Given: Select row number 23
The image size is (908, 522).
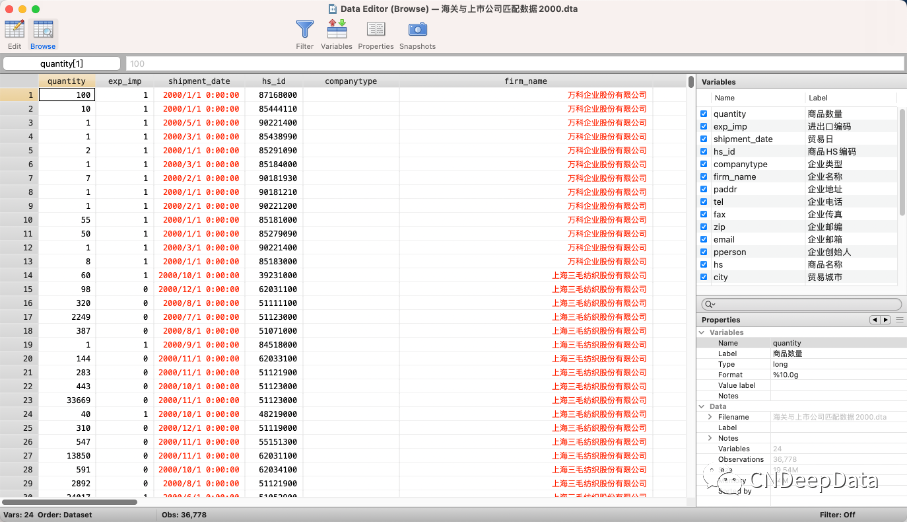Looking at the screenshot, I should tap(19, 400).
